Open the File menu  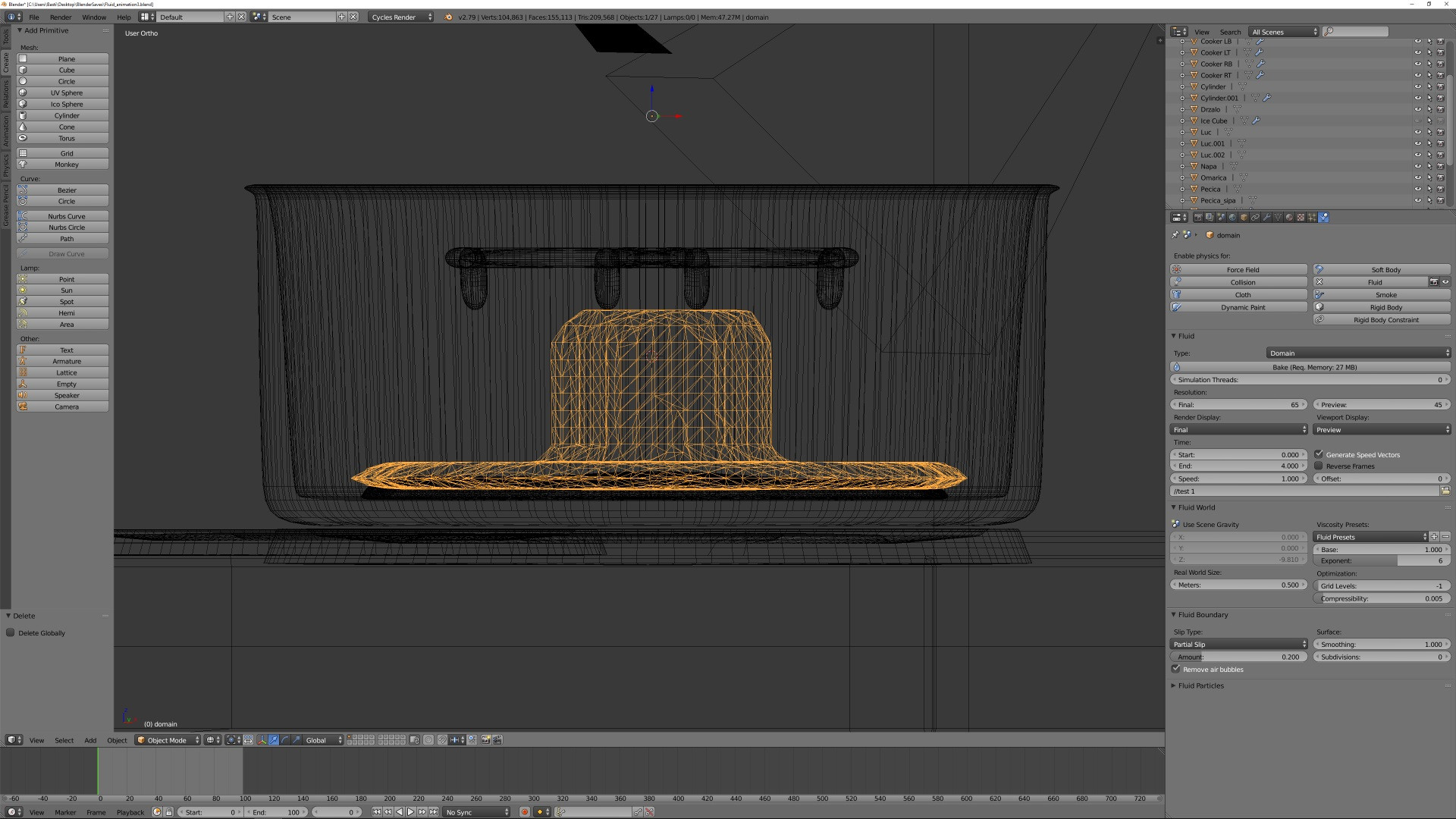pos(34,17)
